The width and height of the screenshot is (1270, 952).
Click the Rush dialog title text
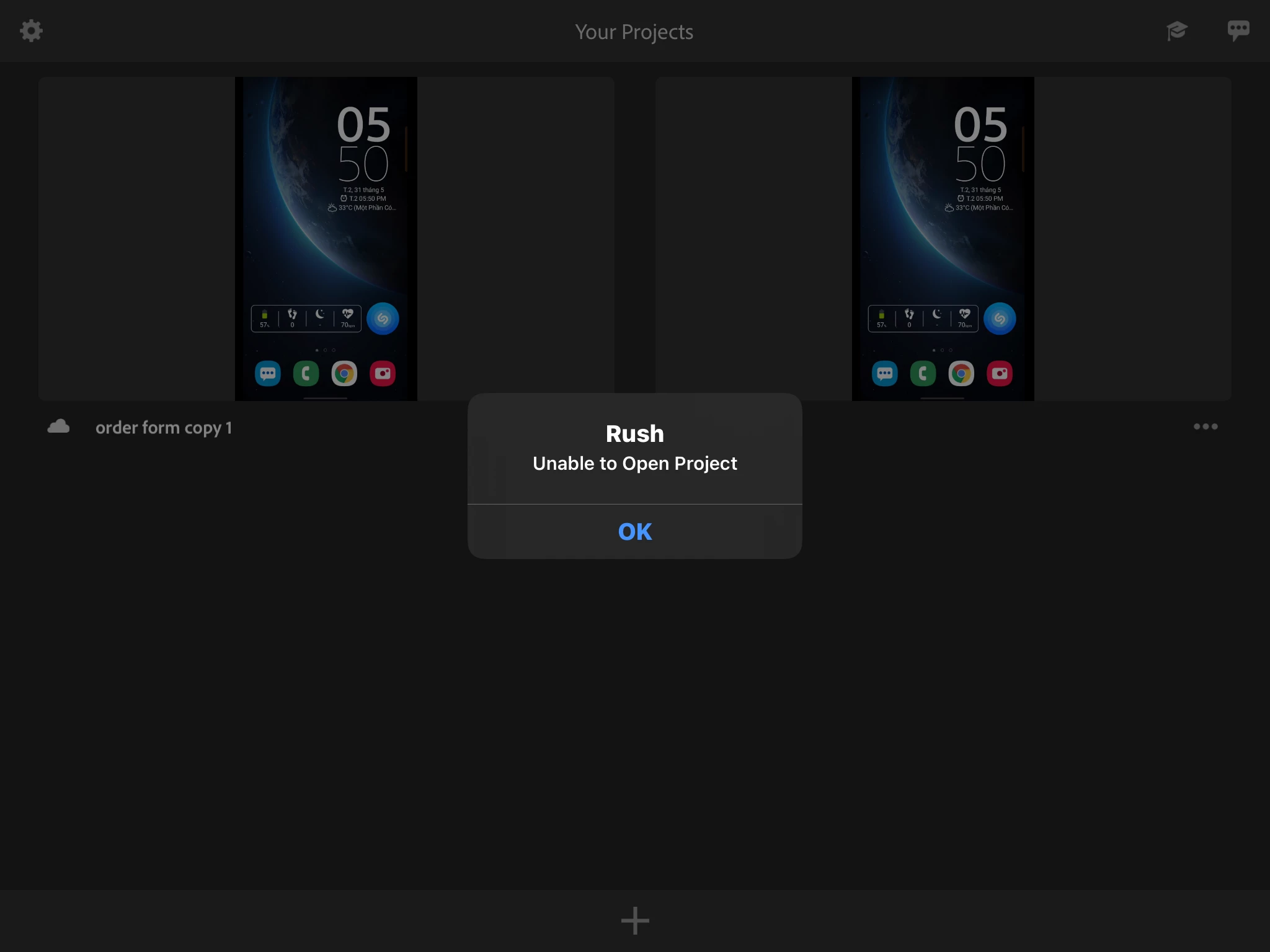tap(635, 434)
